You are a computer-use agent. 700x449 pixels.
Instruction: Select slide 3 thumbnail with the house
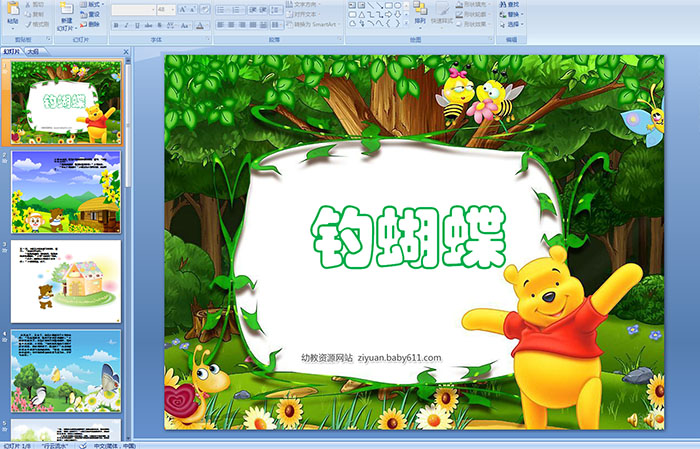66,280
